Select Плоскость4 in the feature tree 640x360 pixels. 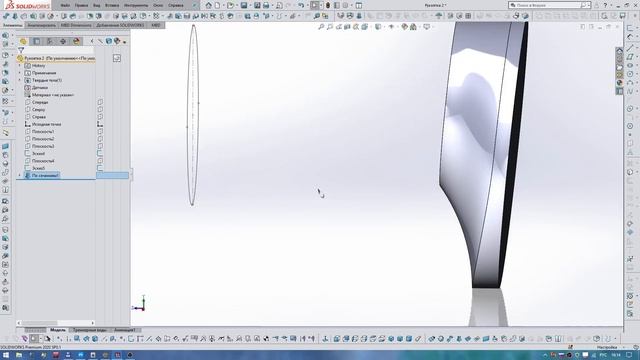(x=43, y=161)
